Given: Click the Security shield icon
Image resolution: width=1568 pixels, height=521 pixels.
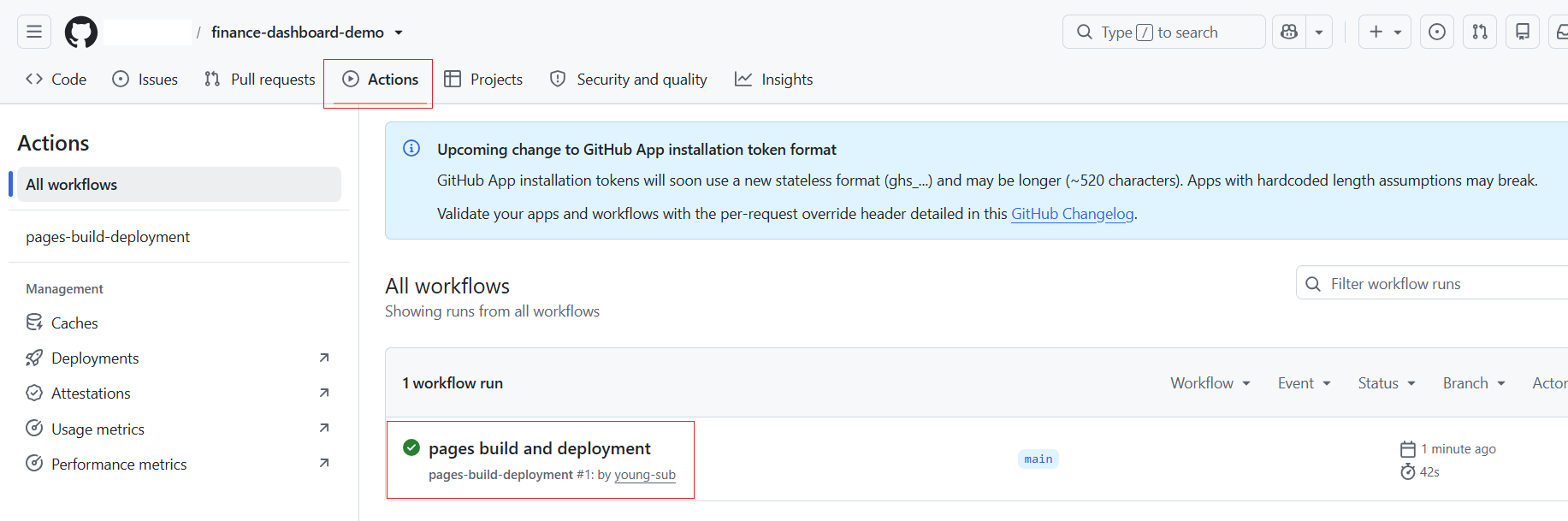Looking at the screenshot, I should pos(558,79).
